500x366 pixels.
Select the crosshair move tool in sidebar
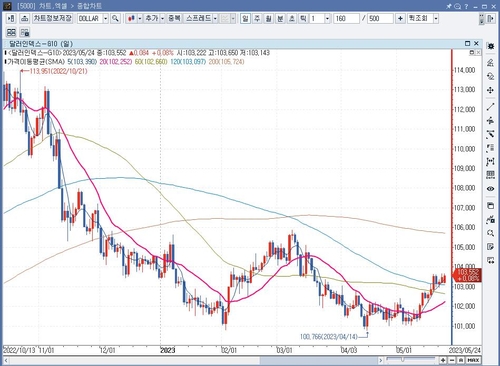click(490, 90)
